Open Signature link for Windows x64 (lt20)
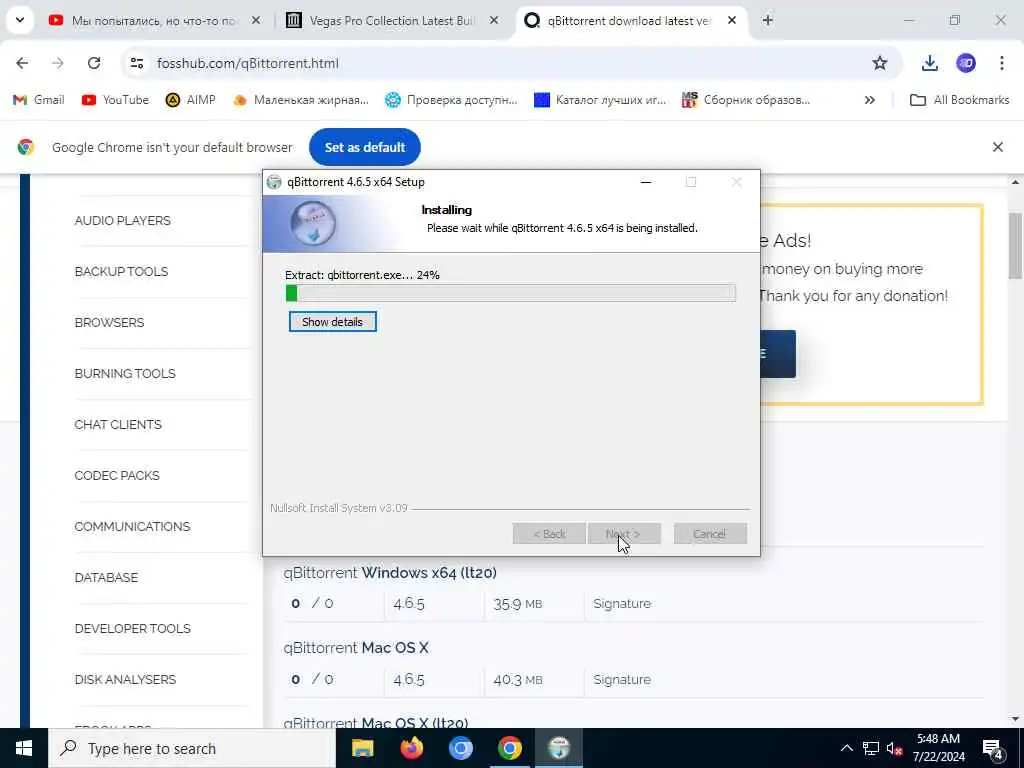Screen dimensions: 1024x768 622,603
